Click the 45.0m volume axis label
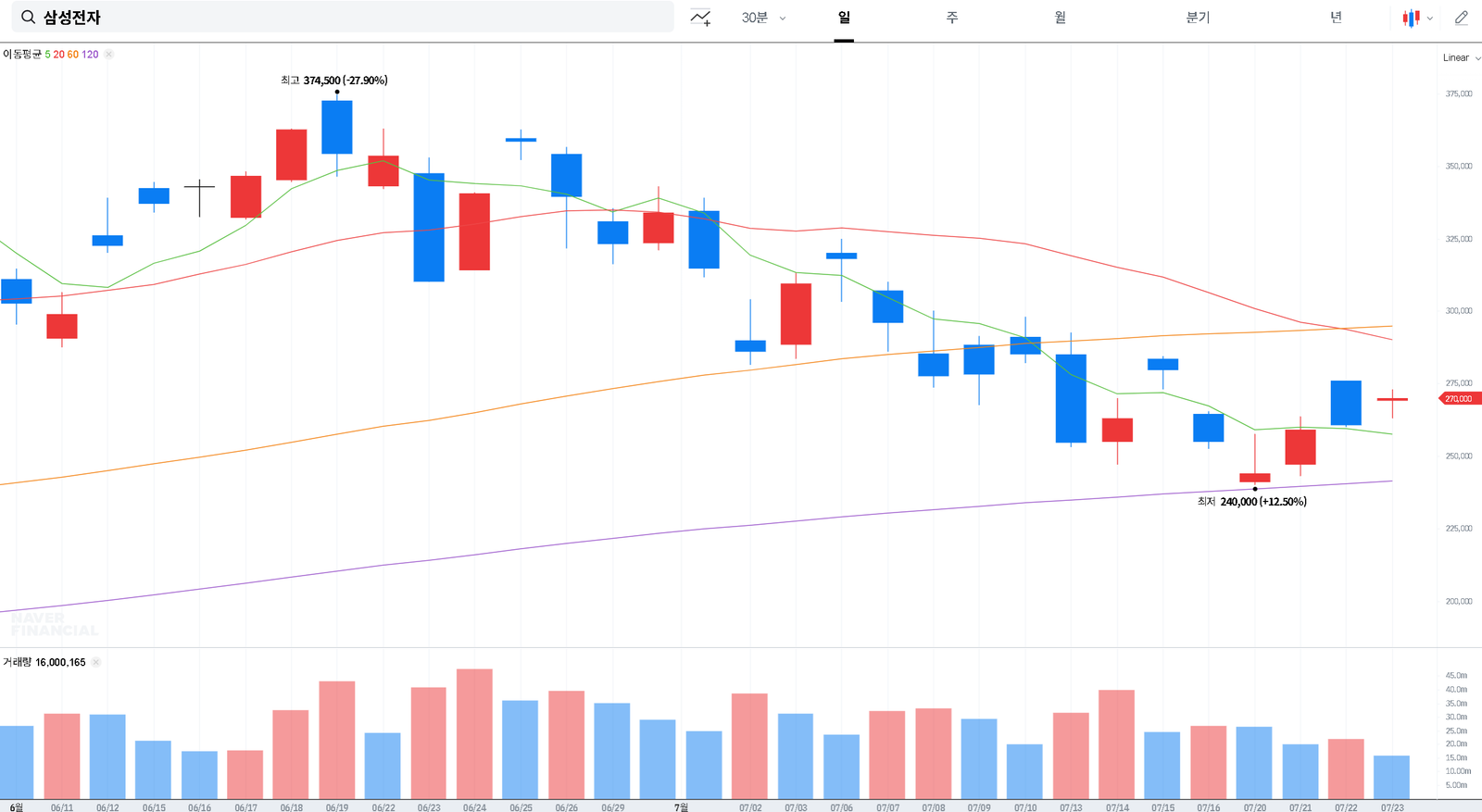The height and width of the screenshot is (812, 1482). (x=1456, y=675)
